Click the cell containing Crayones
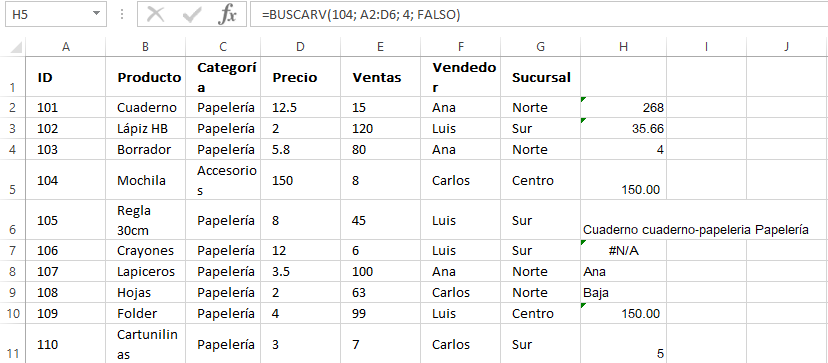The width and height of the screenshot is (828, 363). (146, 250)
